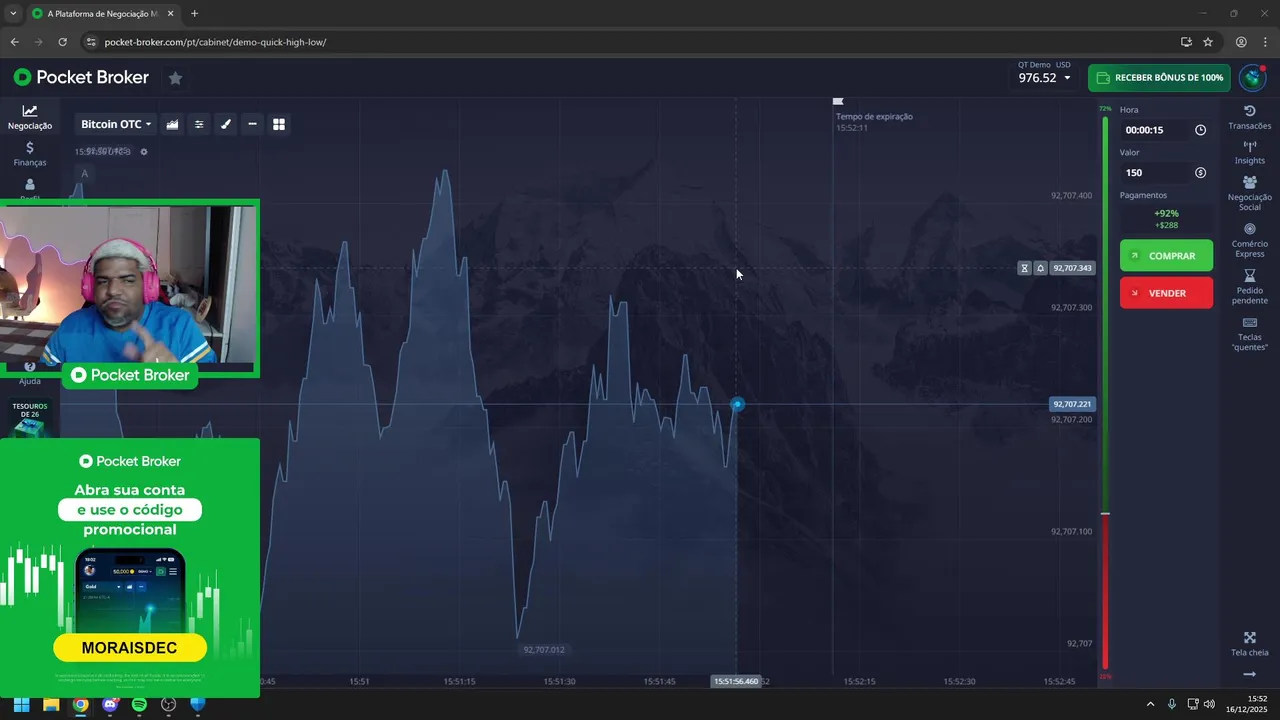Click the clock icon in Hora field
The width and height of the screenshot is (1280, 720).
tap(1200, 130)
